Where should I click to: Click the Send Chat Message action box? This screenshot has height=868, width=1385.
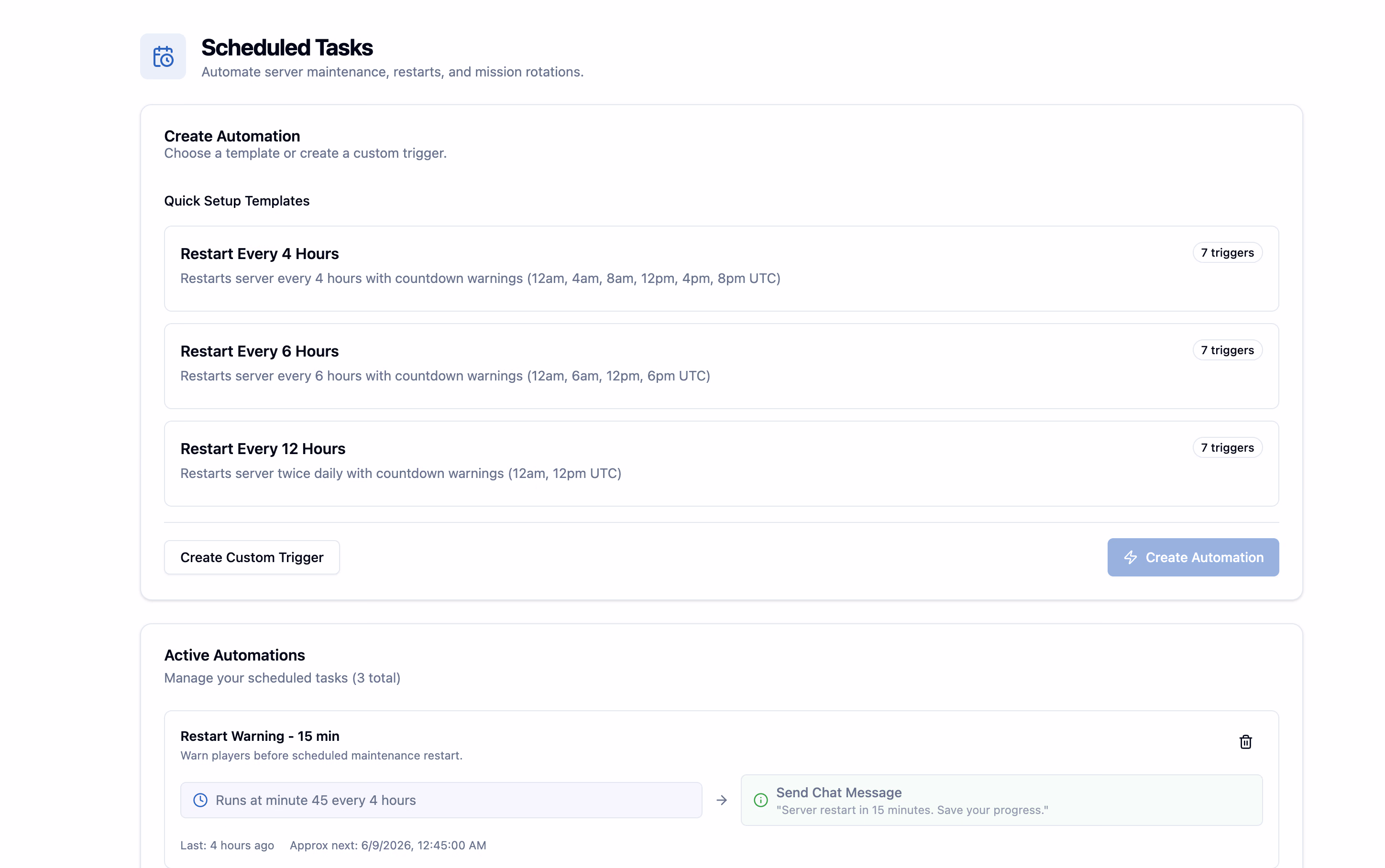(1001, 800)
